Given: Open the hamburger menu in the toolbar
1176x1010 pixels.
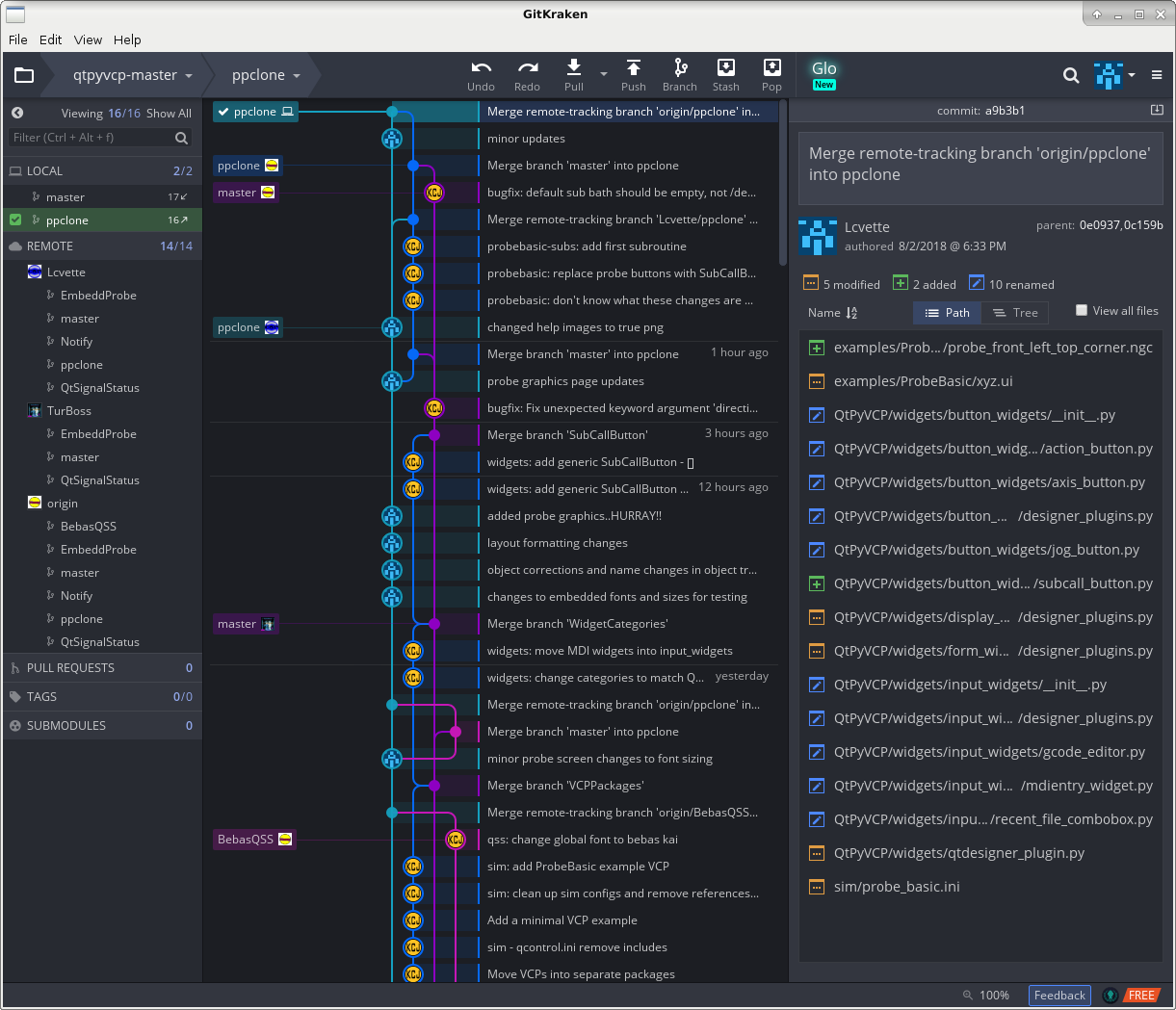Looking at the screenshot, I should tap(1157, 75).
